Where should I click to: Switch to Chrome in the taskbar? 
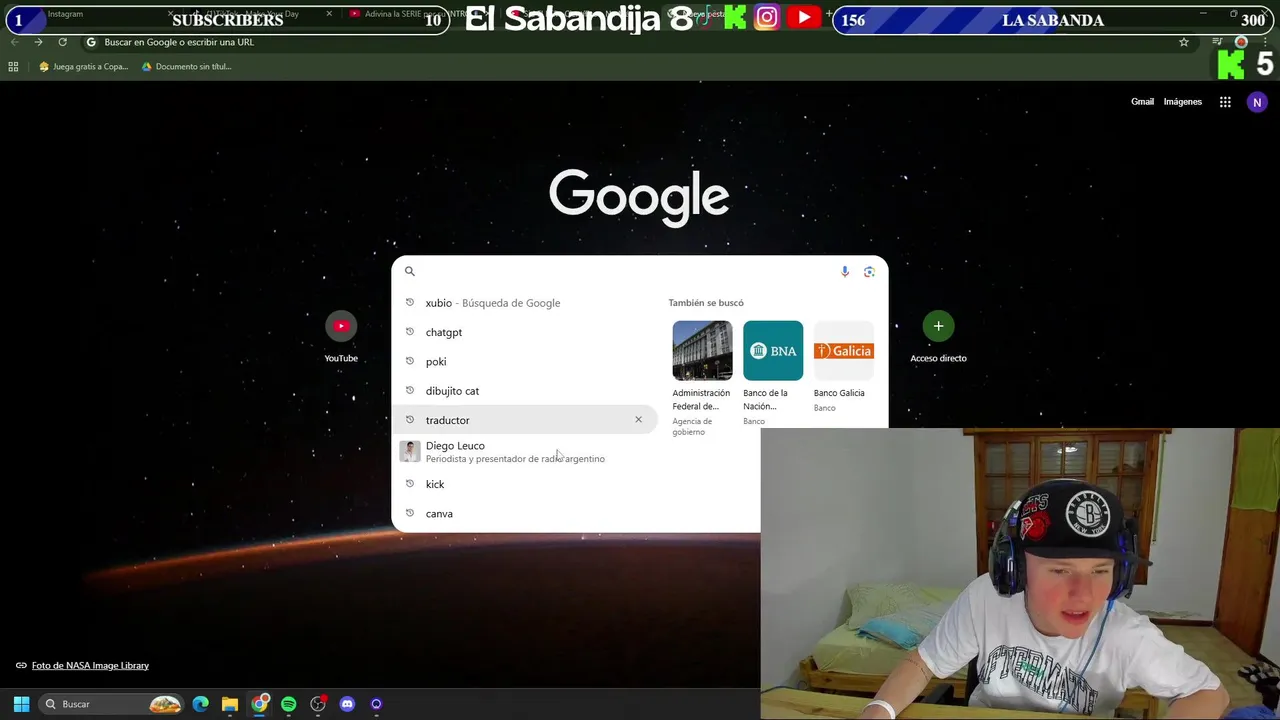click(x=259, y=704)
